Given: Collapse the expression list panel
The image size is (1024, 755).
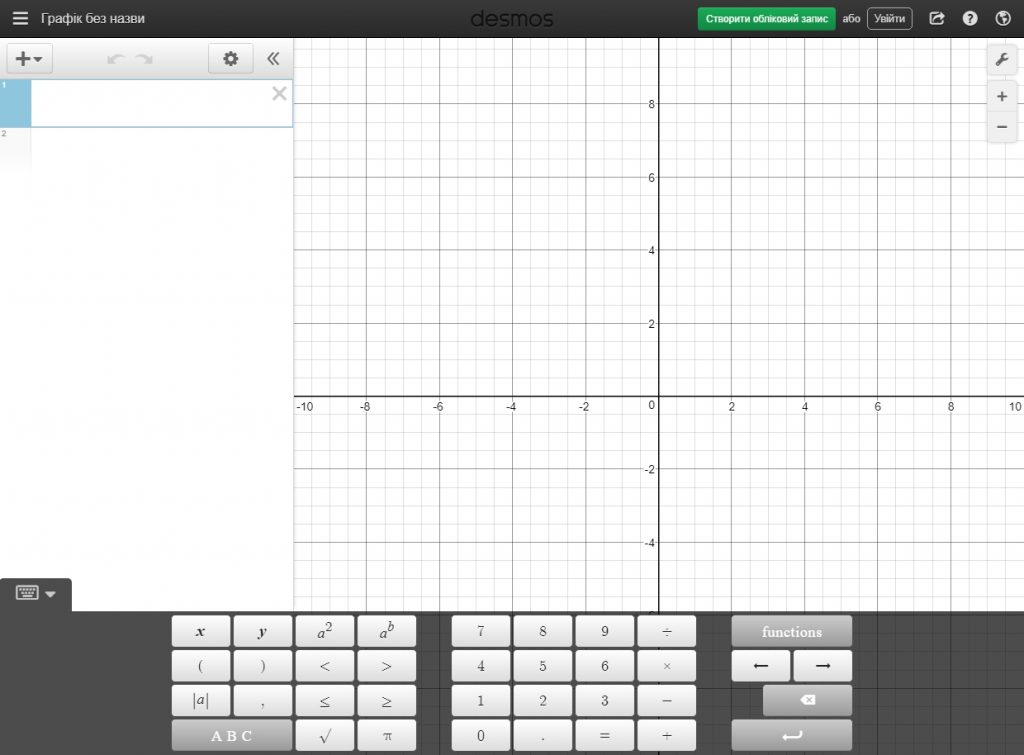Looking at the screenshot, I should (x=273, y=59).
